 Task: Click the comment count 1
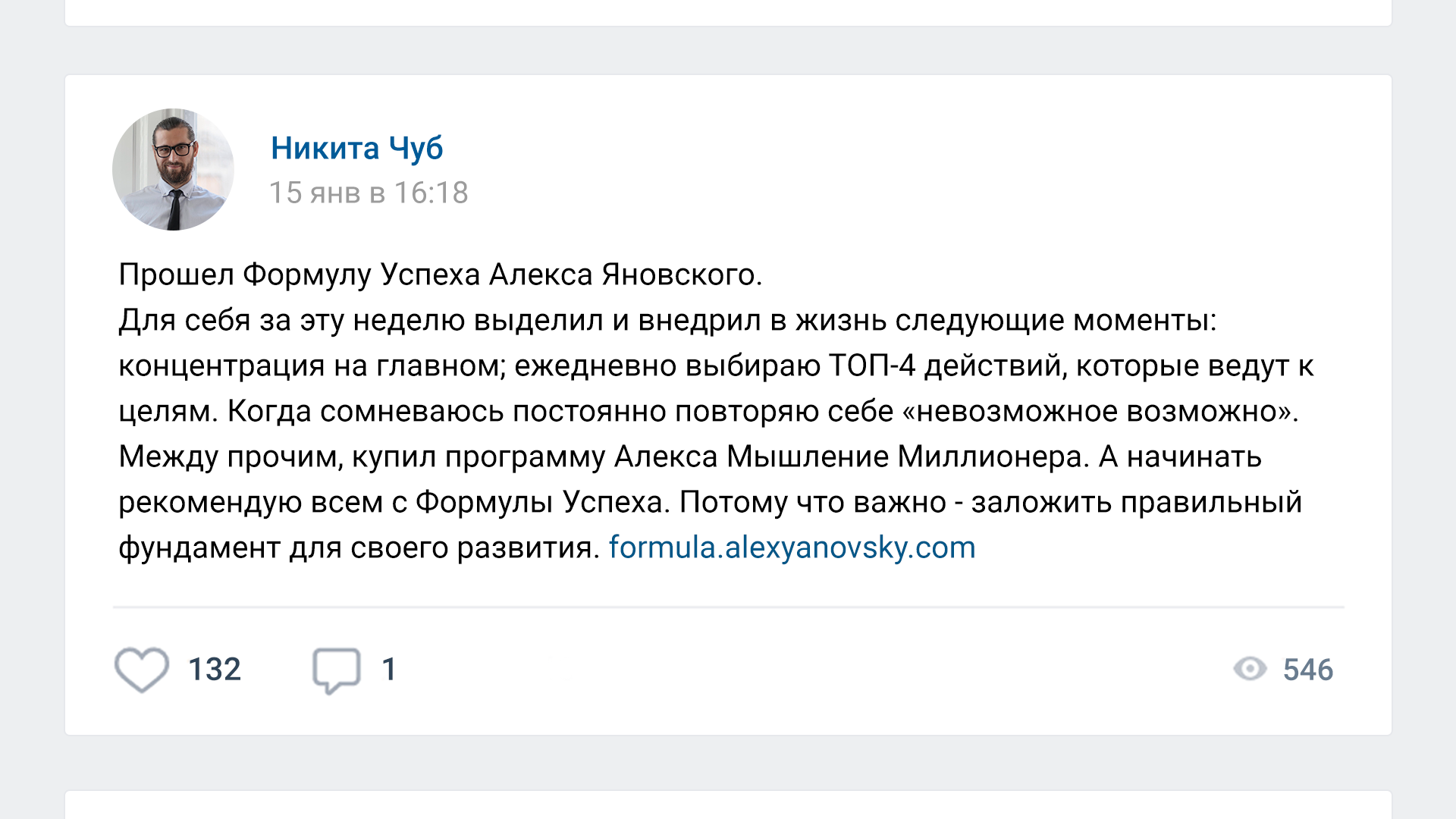coord(389,670)
